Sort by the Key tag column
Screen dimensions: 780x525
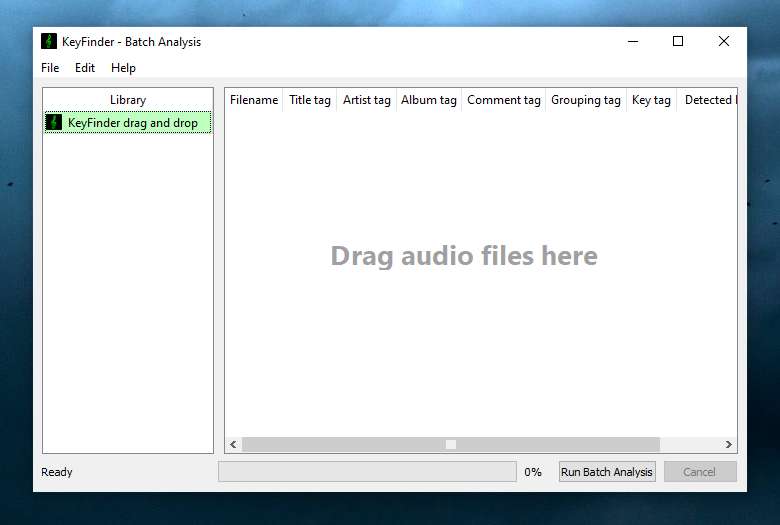(651, 100)
